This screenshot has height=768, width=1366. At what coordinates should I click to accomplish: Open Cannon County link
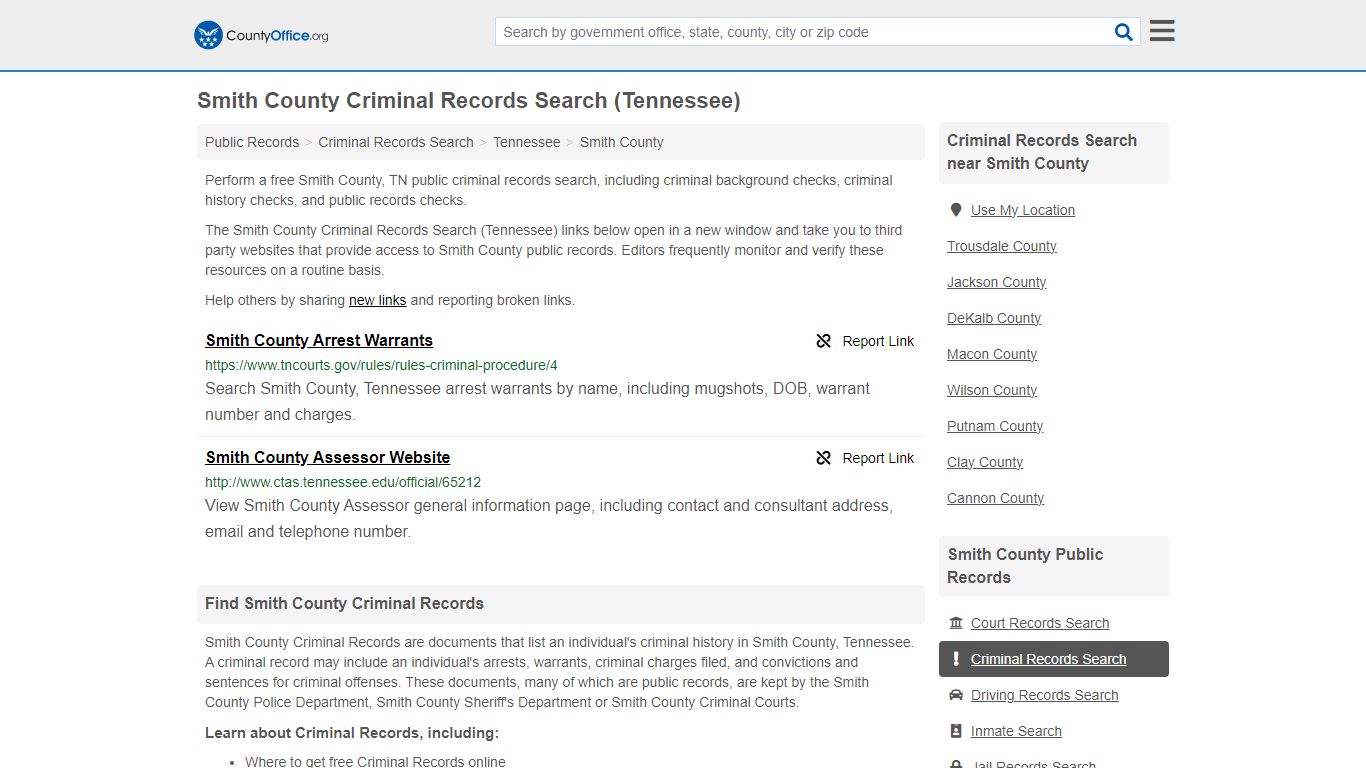pos(996,498)
